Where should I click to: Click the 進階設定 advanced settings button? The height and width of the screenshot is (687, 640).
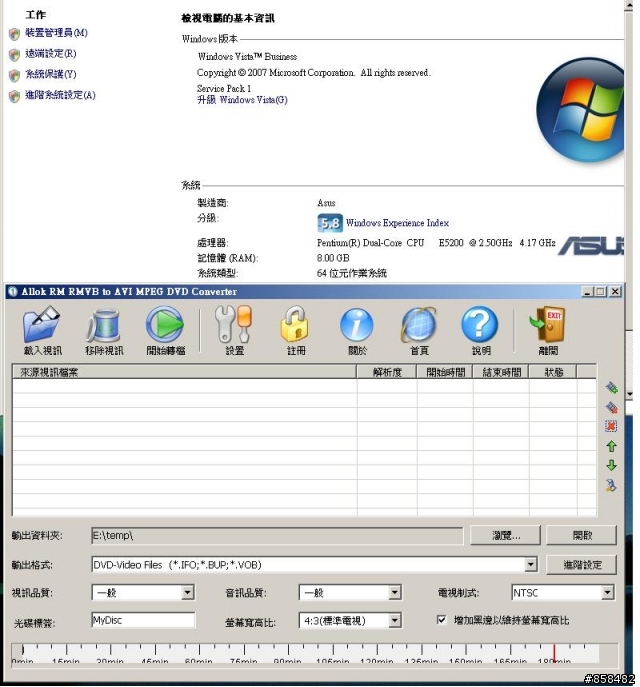point(581,564)
